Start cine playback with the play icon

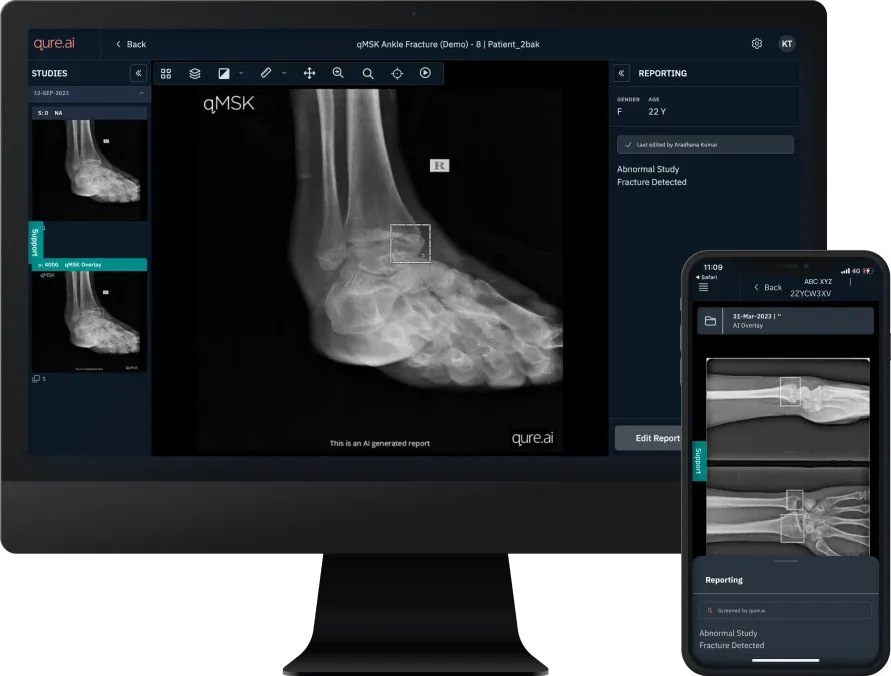pos(425,73)
